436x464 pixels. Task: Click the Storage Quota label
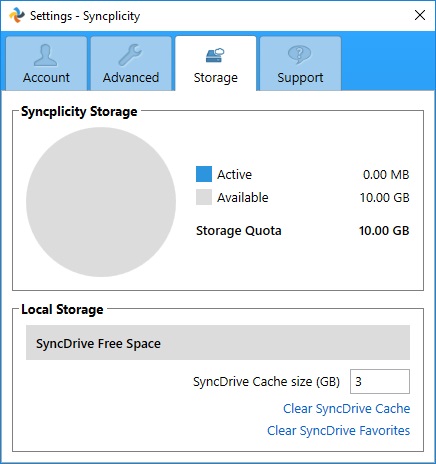click(239, 230)
